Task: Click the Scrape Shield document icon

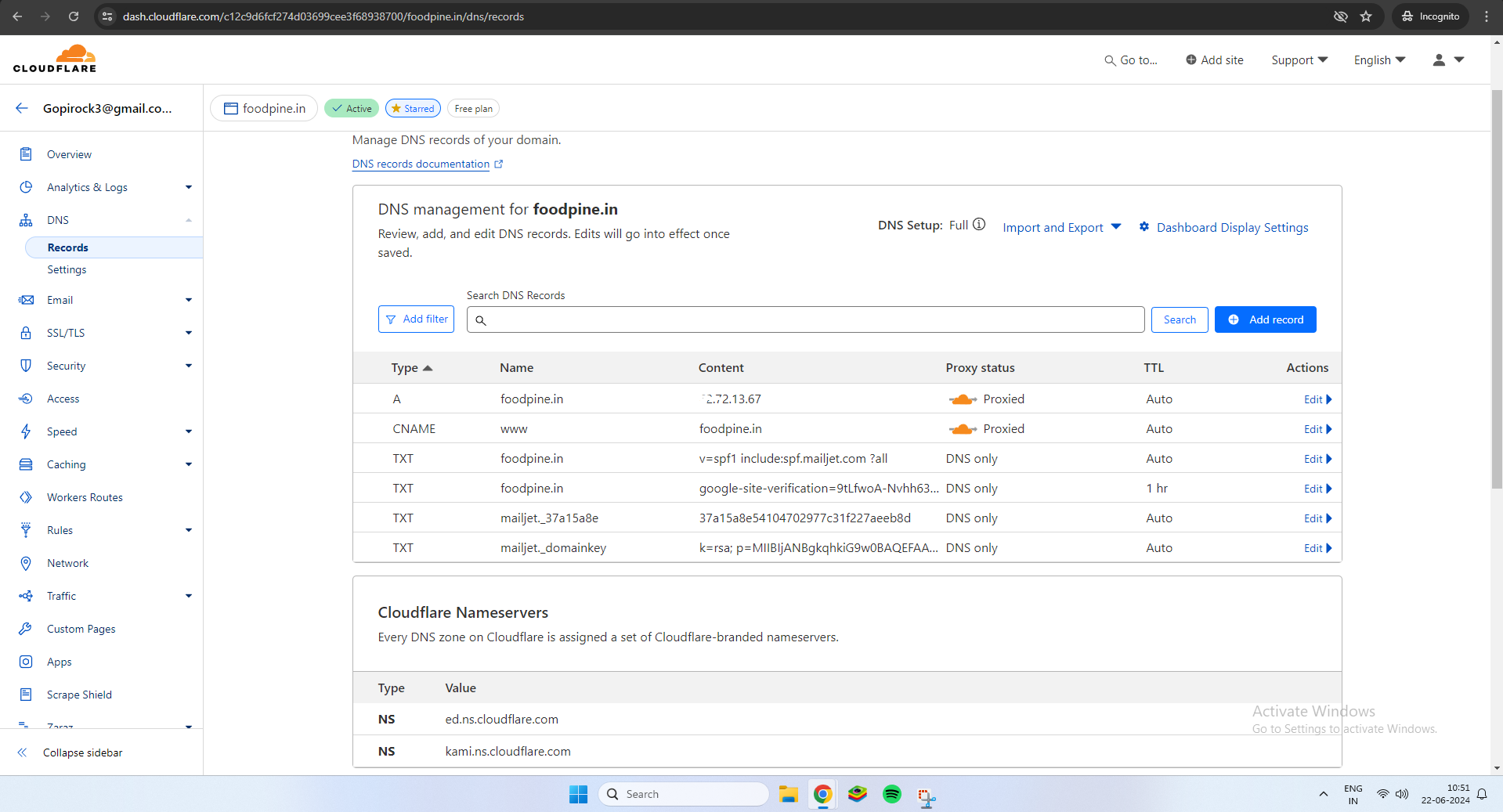Action: (26, 695)
